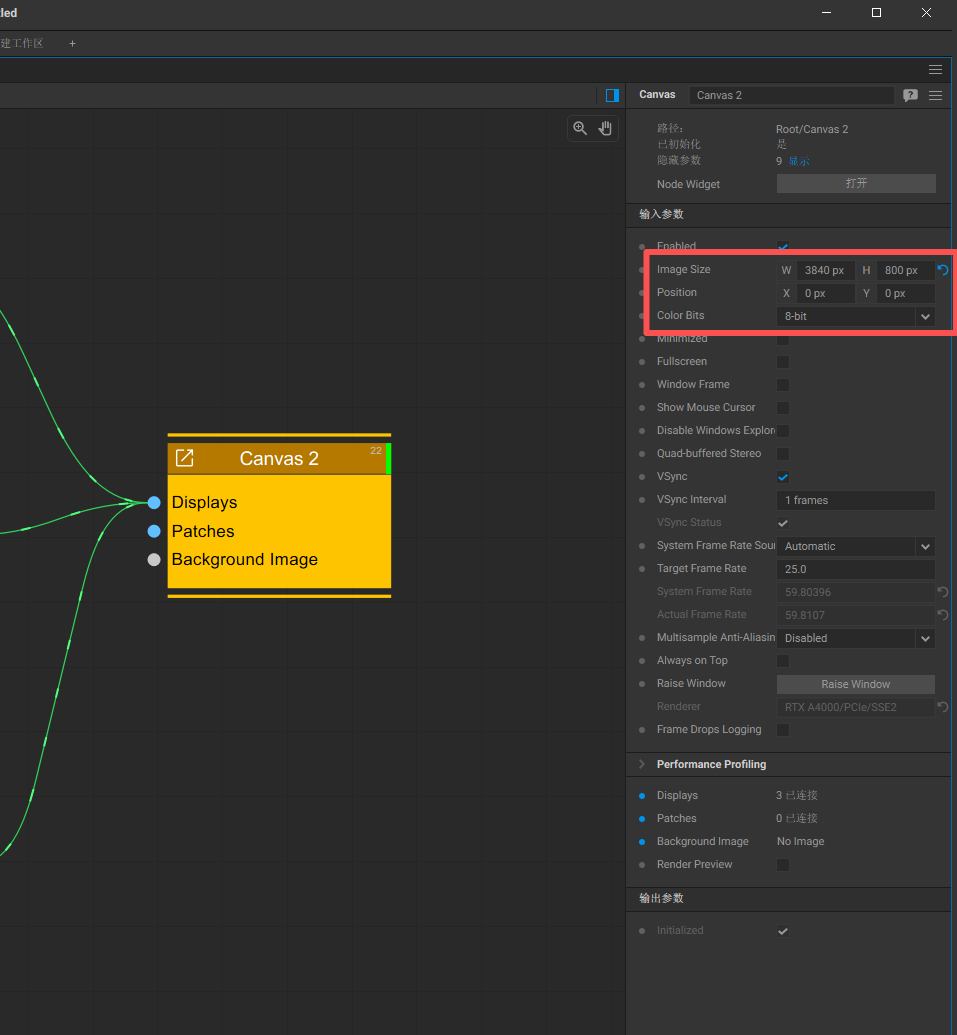Click the zoom magnifier icon in canvas
Viewport: 957px width, 1035px height.
point(580,128)
